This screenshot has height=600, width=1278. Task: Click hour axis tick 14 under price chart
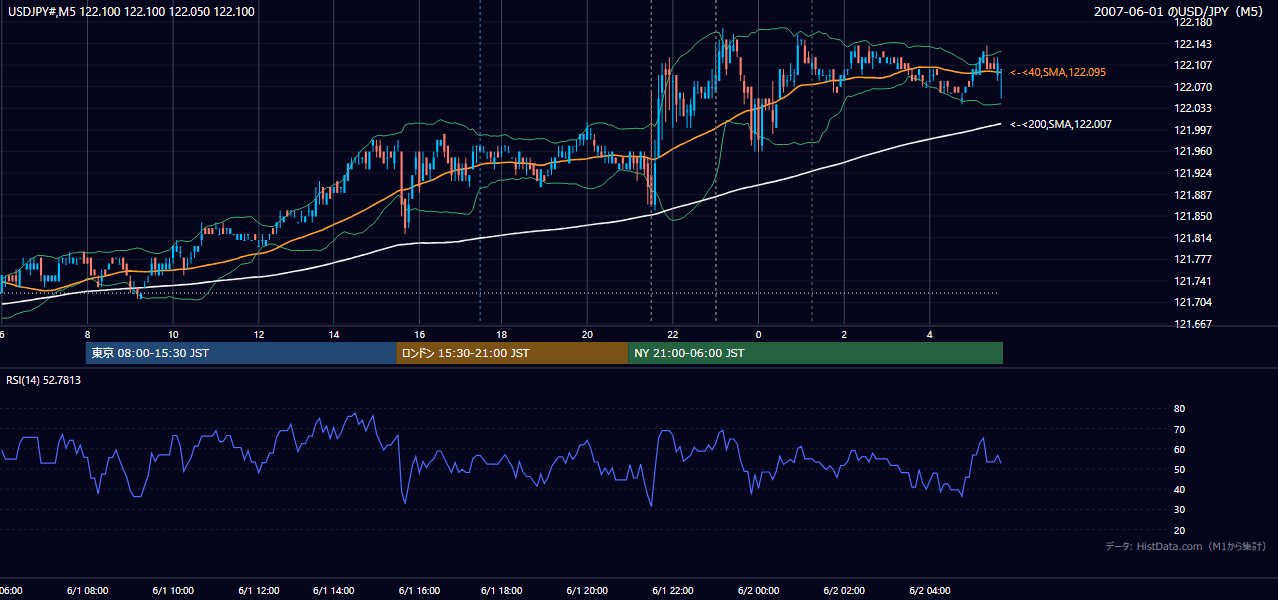click(335, 334)
